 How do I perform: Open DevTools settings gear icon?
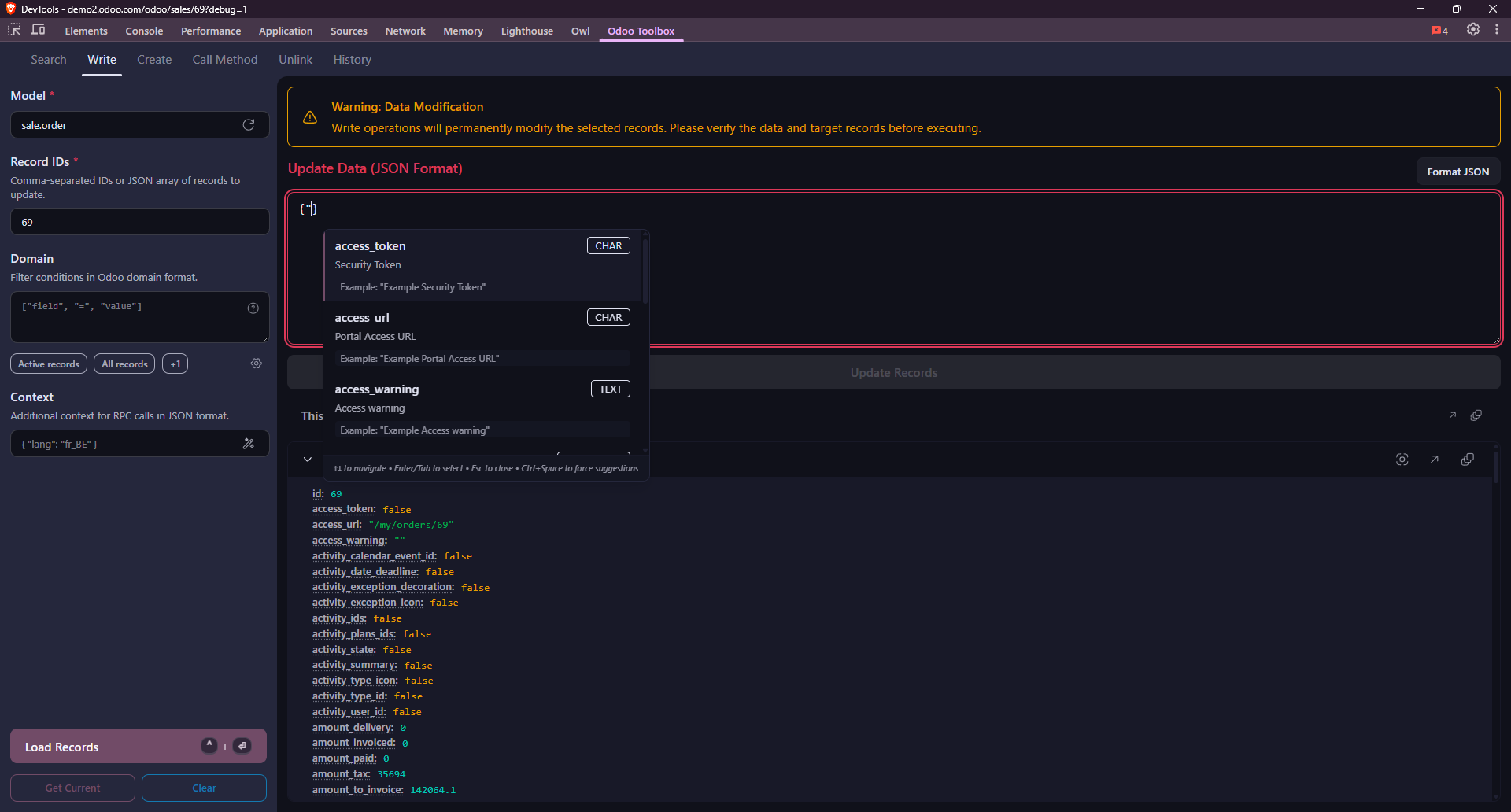(1473, 30)
